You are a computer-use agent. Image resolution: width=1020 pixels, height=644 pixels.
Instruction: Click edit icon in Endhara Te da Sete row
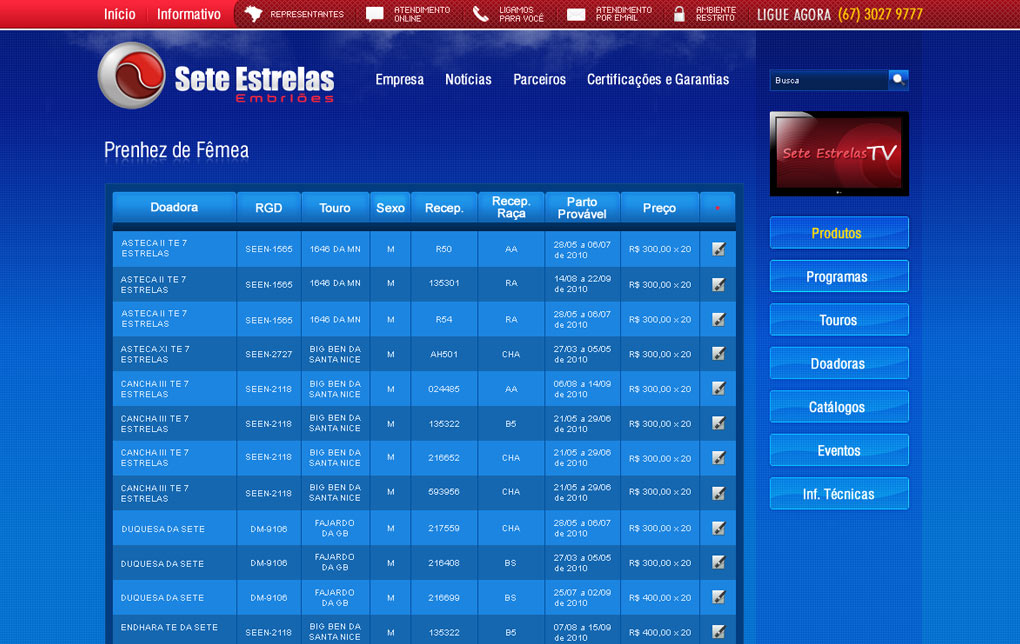pyautogui.click(x=718, y=632)
